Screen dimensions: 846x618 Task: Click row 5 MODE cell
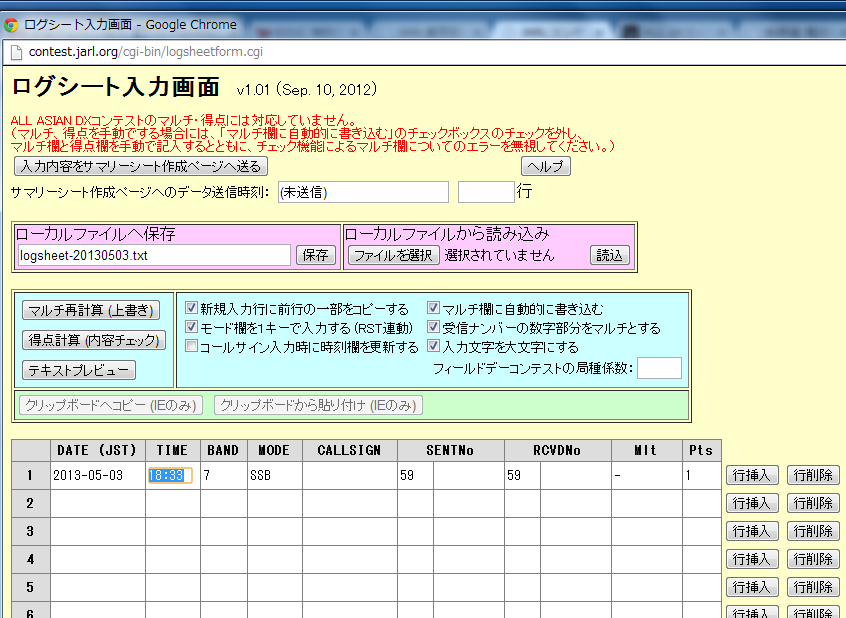(275, 587)
